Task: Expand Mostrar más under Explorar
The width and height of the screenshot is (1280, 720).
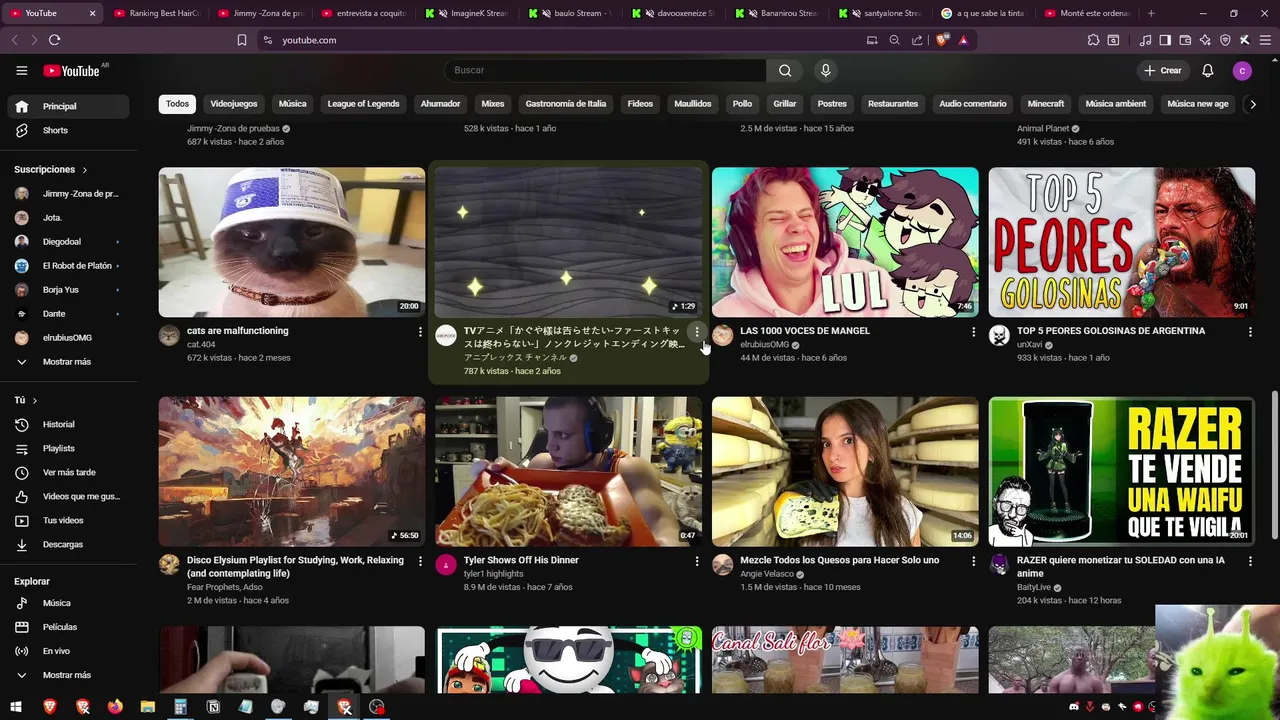Action: pos(69,675)
